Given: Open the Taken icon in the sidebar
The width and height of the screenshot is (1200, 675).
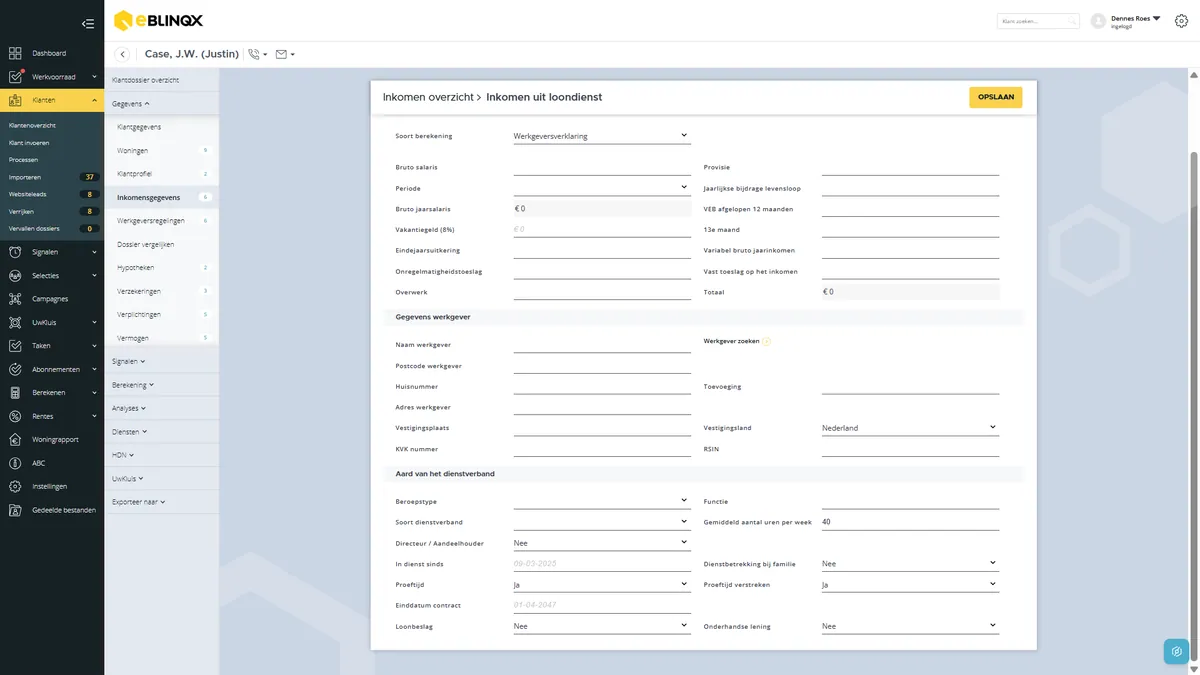Looking at the screenshot, I should point(15,346).
